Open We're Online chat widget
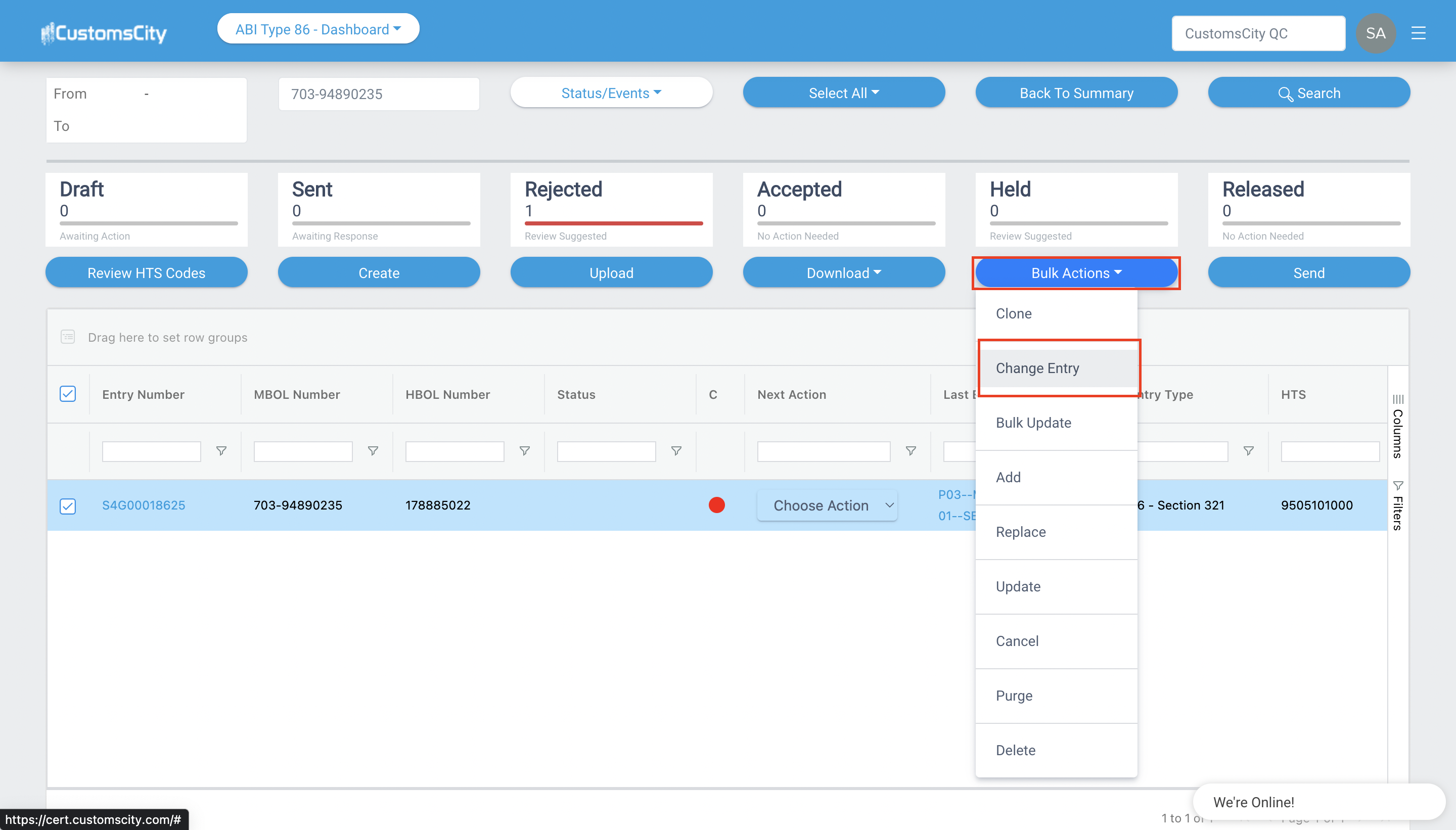 [1319, 802]
